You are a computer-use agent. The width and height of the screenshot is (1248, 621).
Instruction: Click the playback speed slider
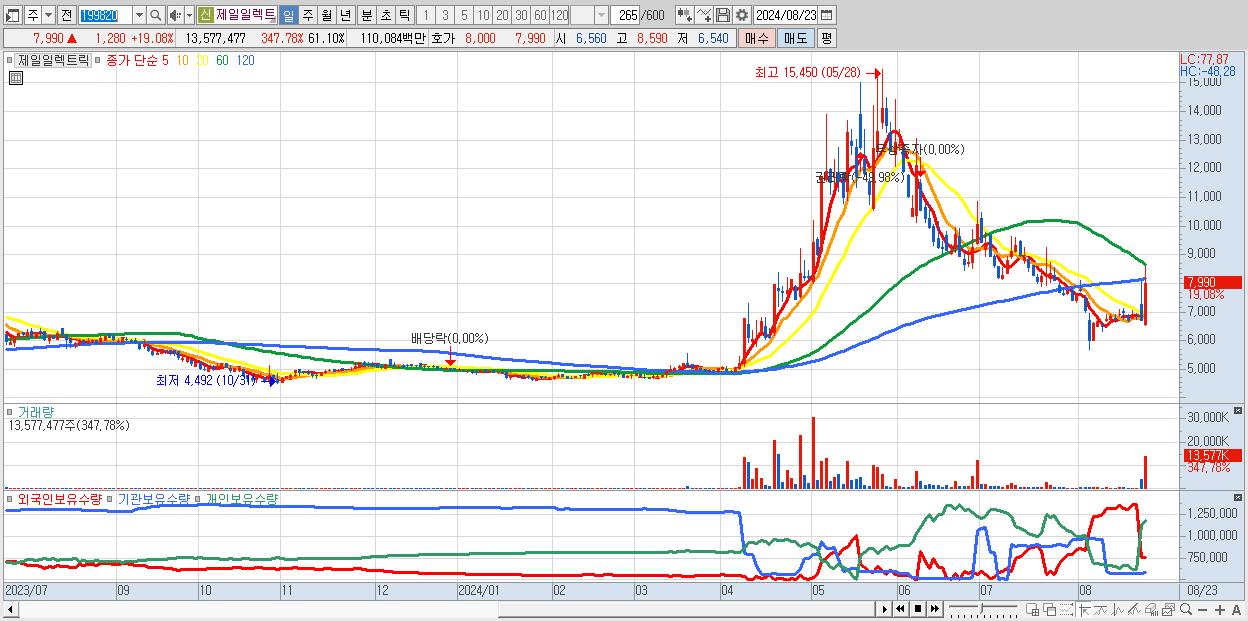pyautogui.click(x=983, y=609)
